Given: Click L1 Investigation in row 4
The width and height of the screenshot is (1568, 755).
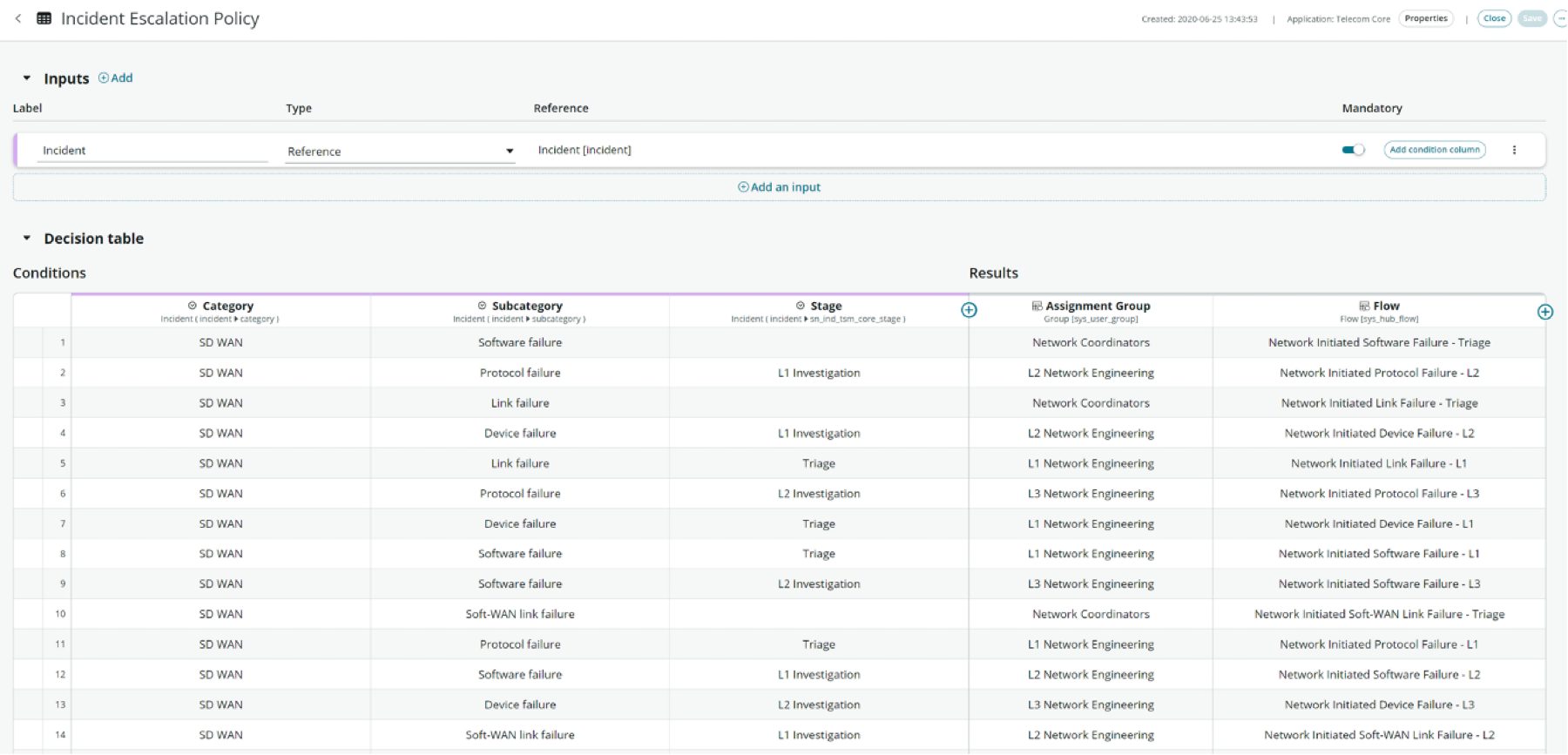Looking at the screenshot, I should 819,434.
